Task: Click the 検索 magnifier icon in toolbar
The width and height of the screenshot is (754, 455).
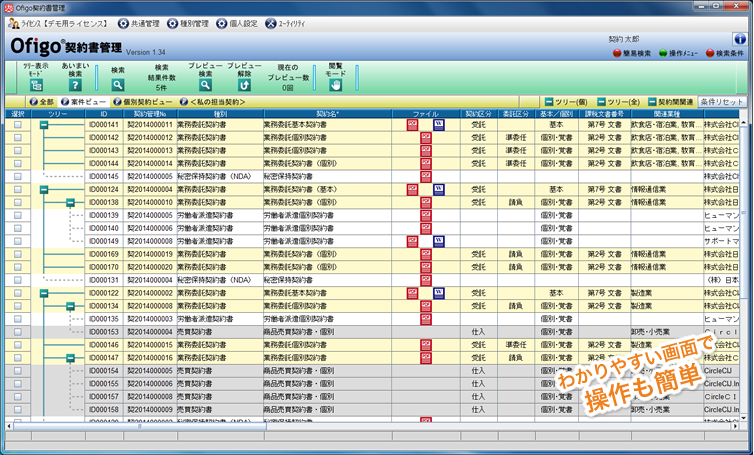Action: (118, 85)
